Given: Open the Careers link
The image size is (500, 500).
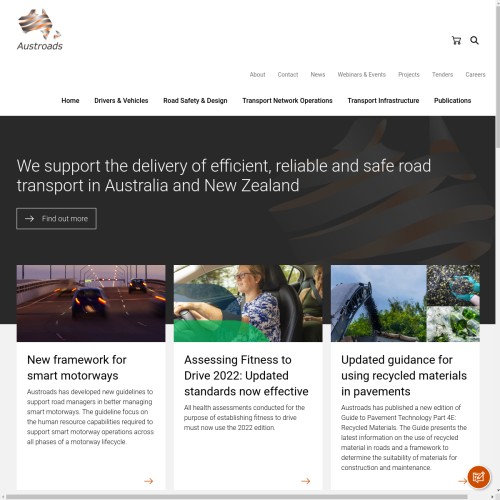Looking at the screenshot, I should click(475, 75).
